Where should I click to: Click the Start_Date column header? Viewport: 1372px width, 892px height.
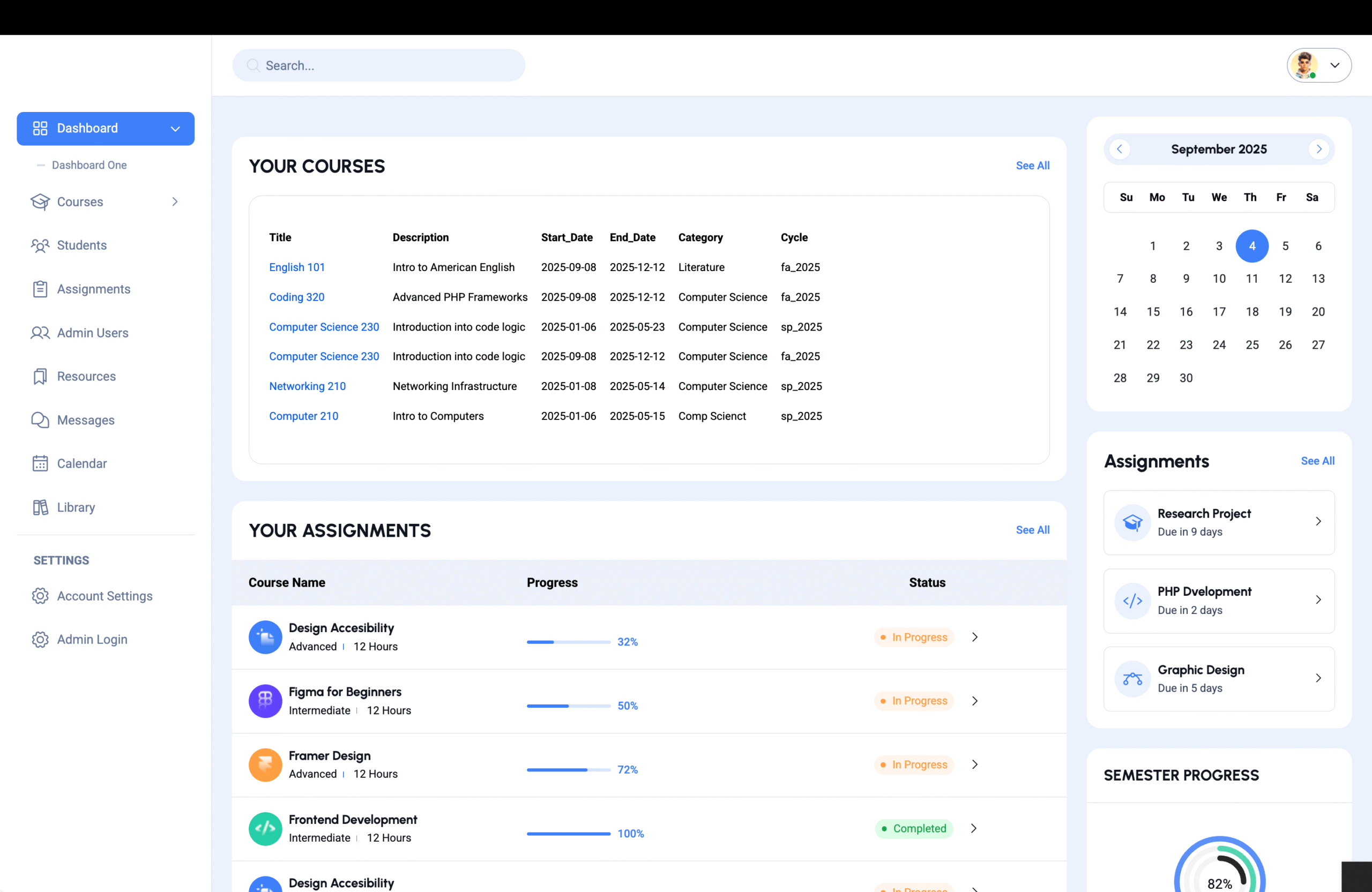[x=566, y=237]
